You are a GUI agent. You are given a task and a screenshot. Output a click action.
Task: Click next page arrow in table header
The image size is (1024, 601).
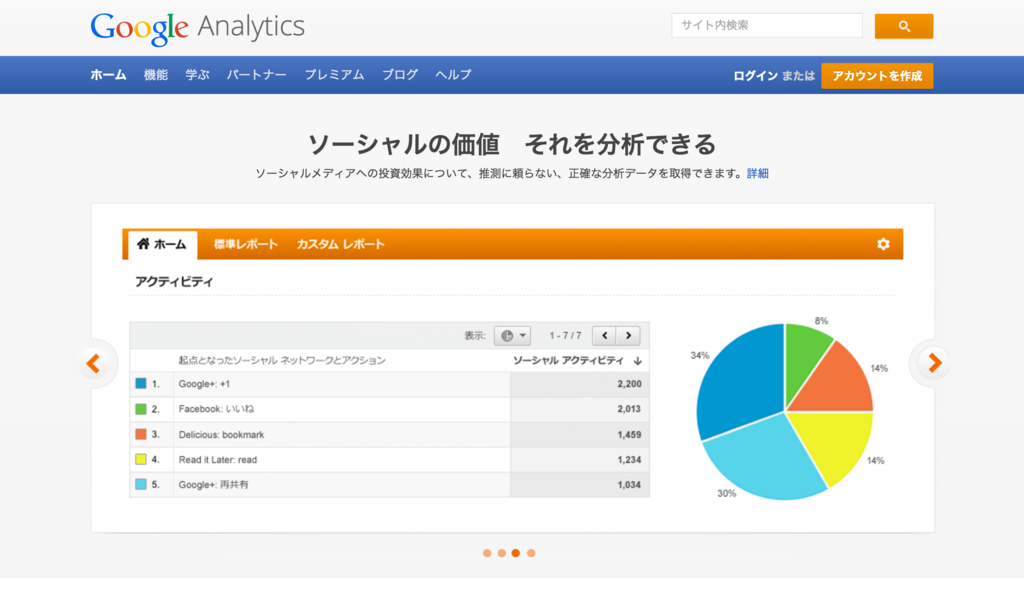pos(628,336)
